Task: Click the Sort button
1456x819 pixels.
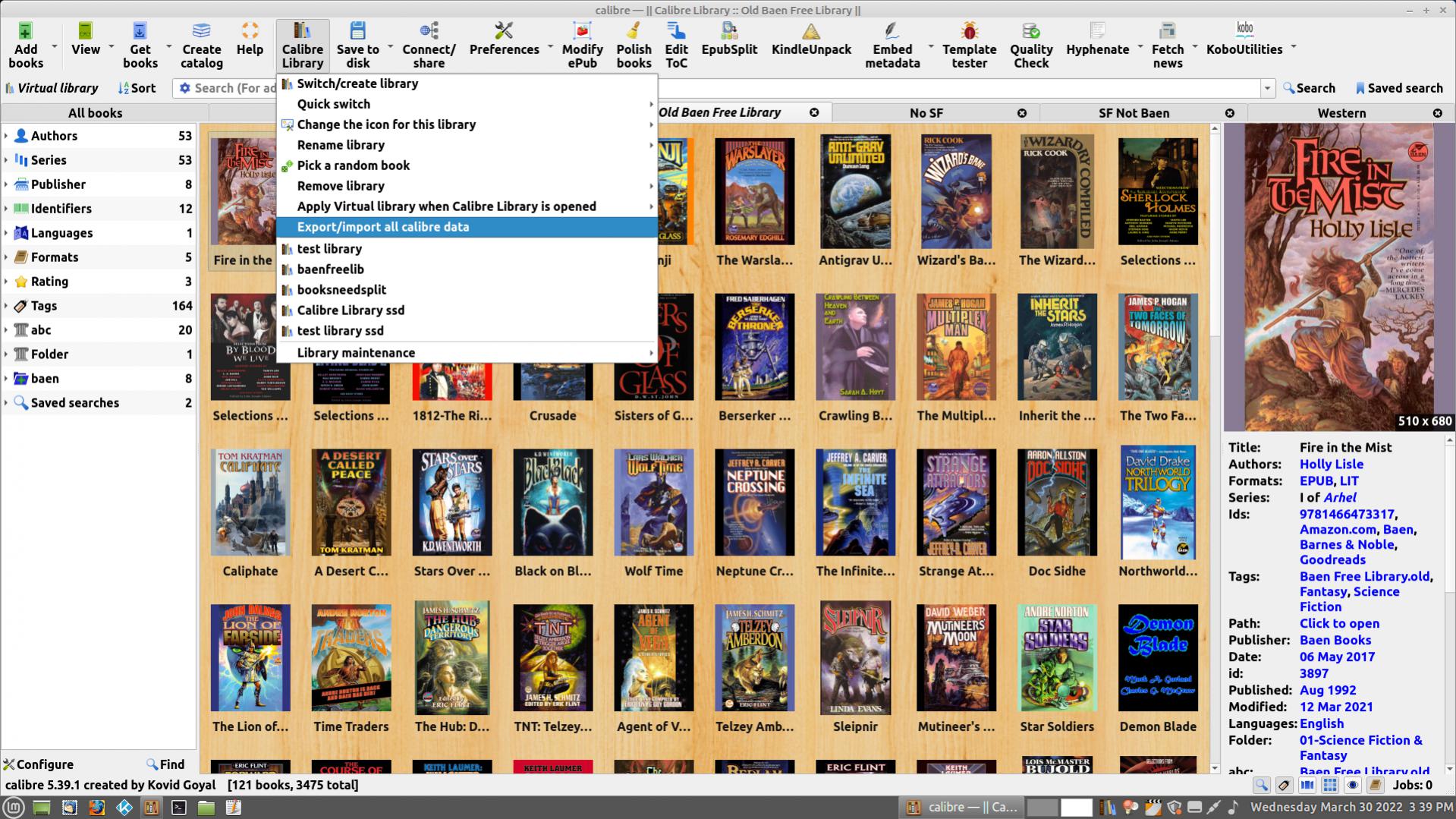Action: tap(137, 88)
